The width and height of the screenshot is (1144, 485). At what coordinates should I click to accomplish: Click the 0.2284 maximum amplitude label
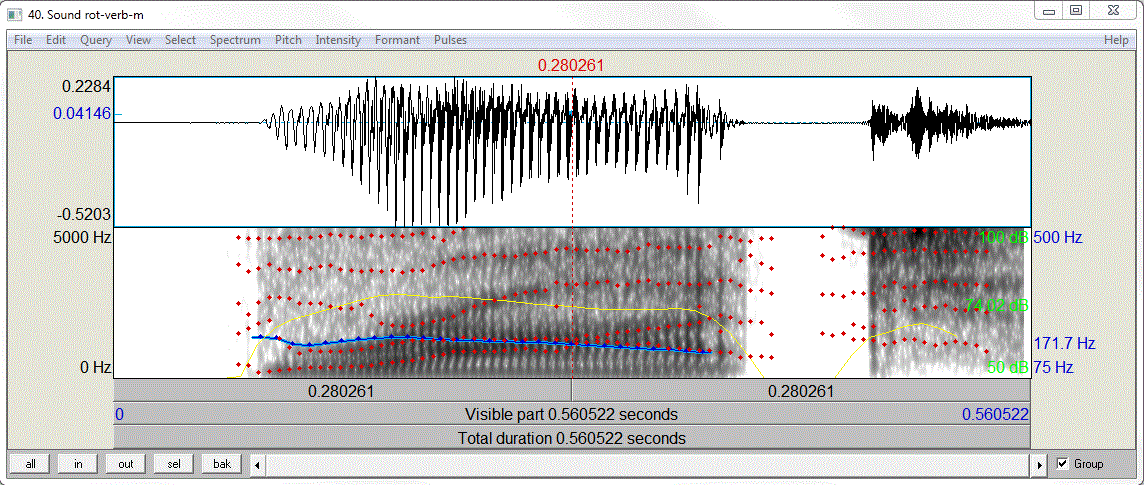click(86, 86)
